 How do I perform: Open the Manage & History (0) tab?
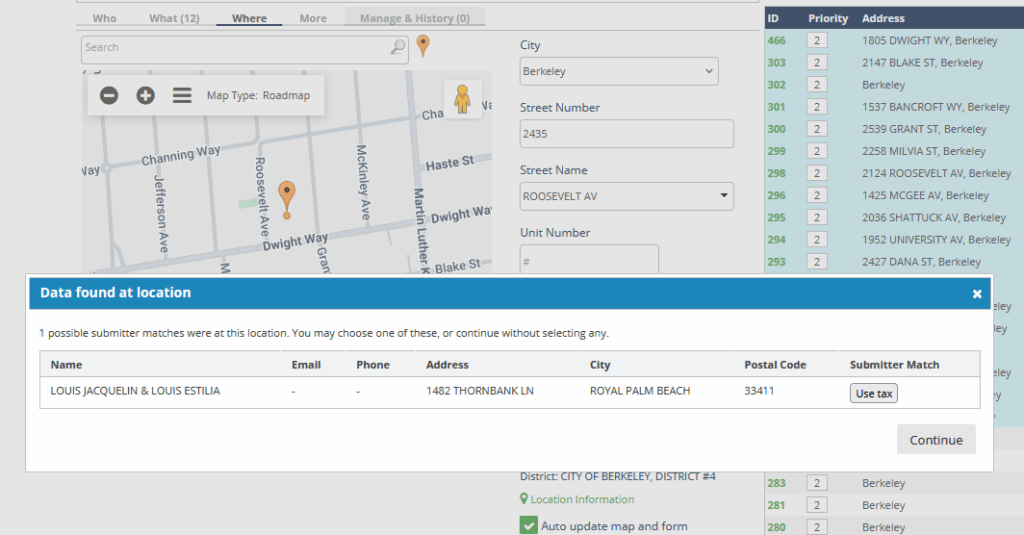tap(414, 18)
